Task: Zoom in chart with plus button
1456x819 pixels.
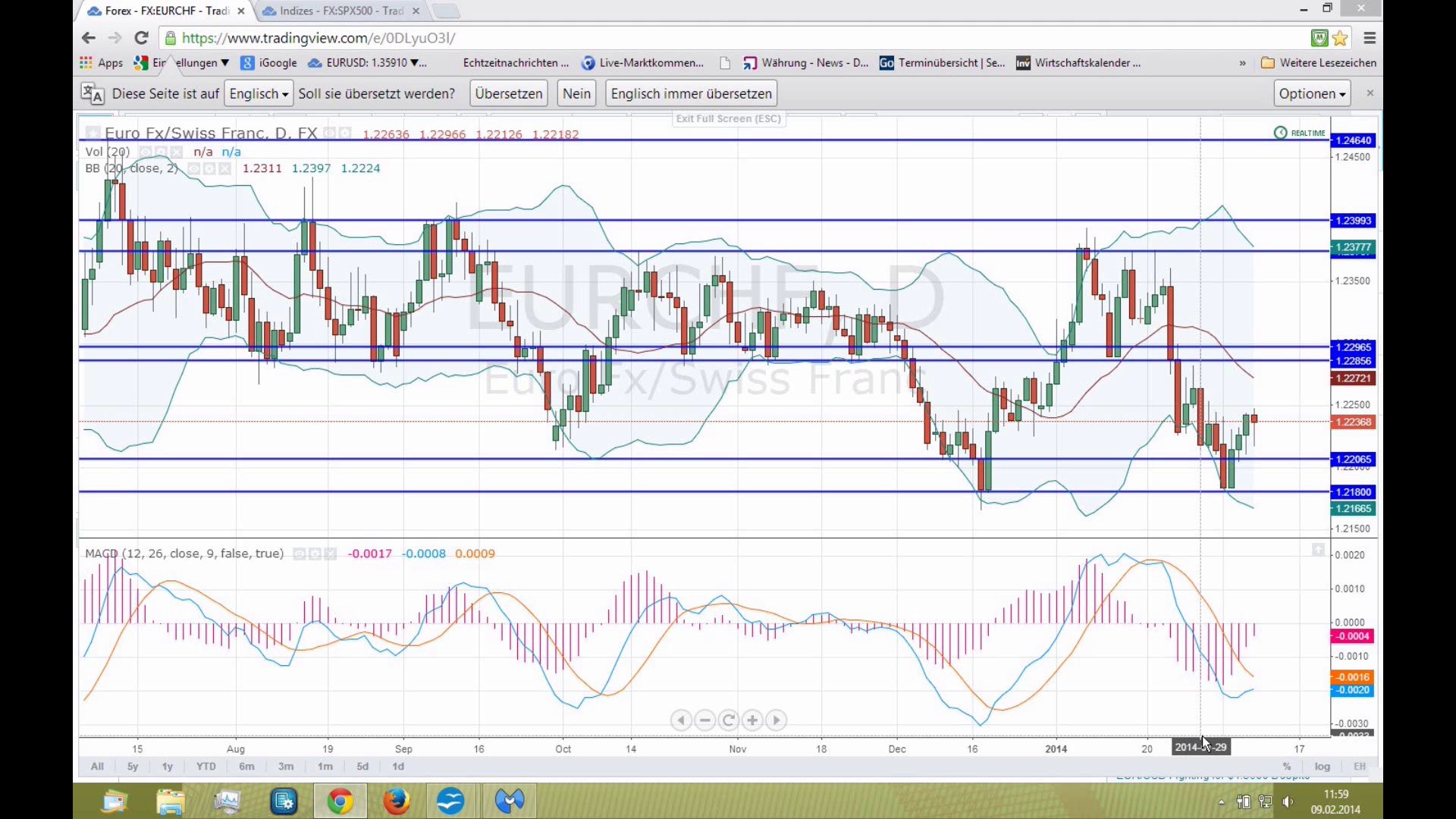Action: pyautogui.click(x=752, y=720)
